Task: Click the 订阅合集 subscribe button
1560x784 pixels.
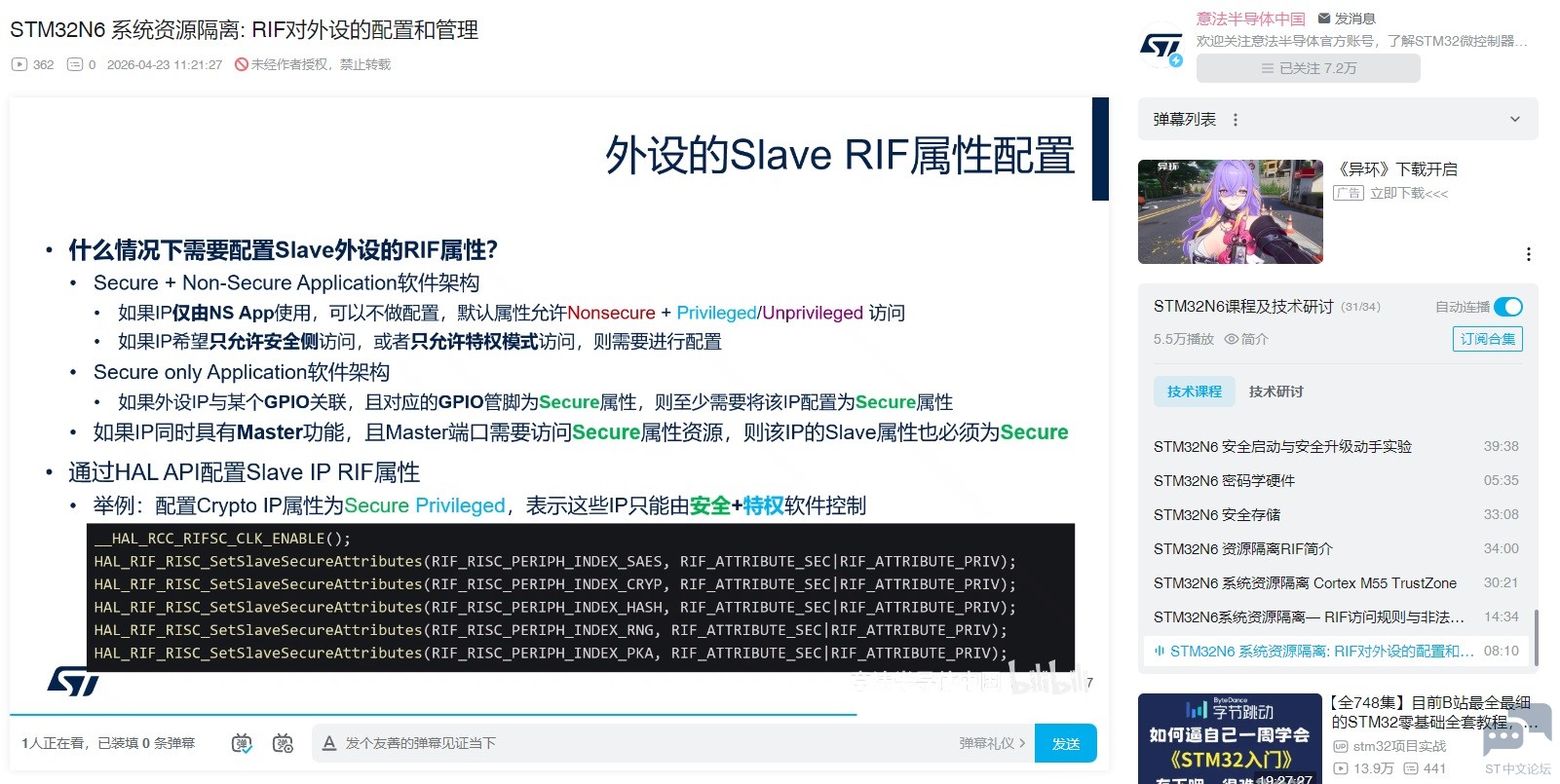Action: (x=1488, y=339)
